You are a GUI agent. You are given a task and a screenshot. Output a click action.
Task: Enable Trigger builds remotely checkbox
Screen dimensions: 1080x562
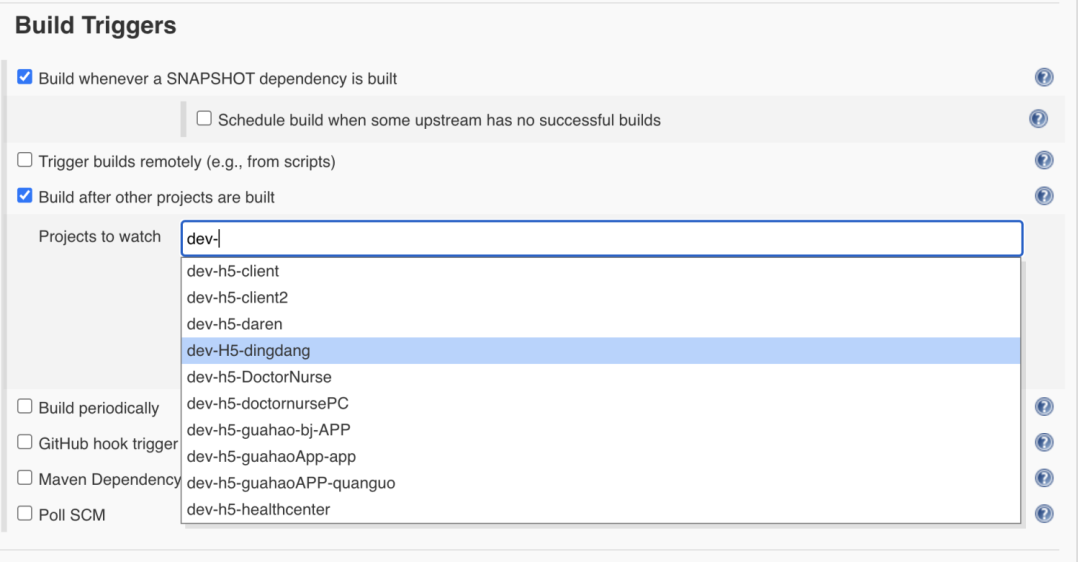click(25, 160)
